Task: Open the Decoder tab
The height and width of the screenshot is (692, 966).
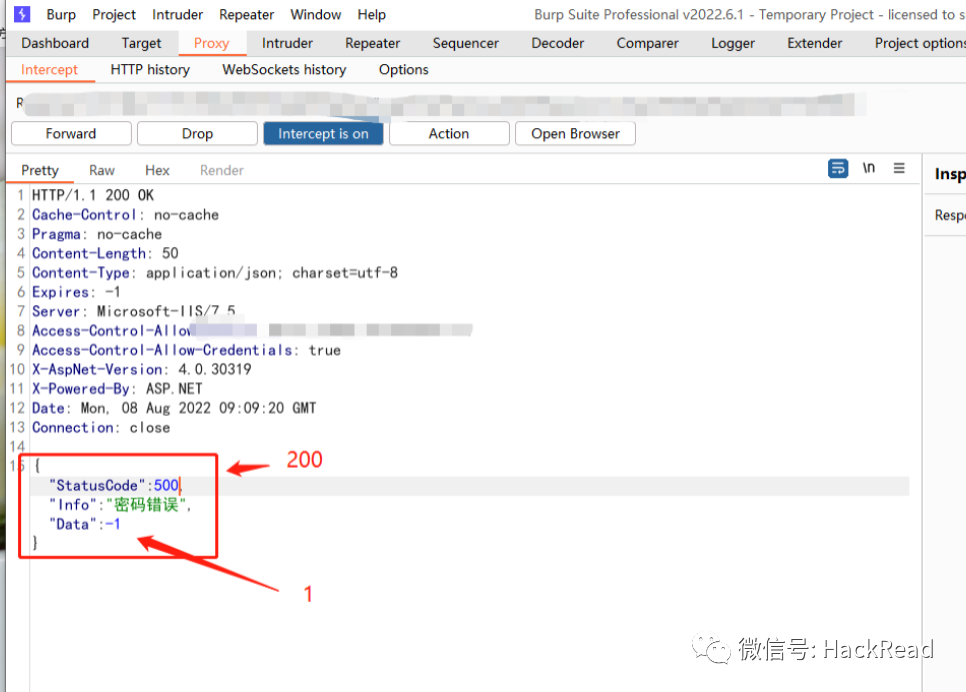Action: pos(558,43)
